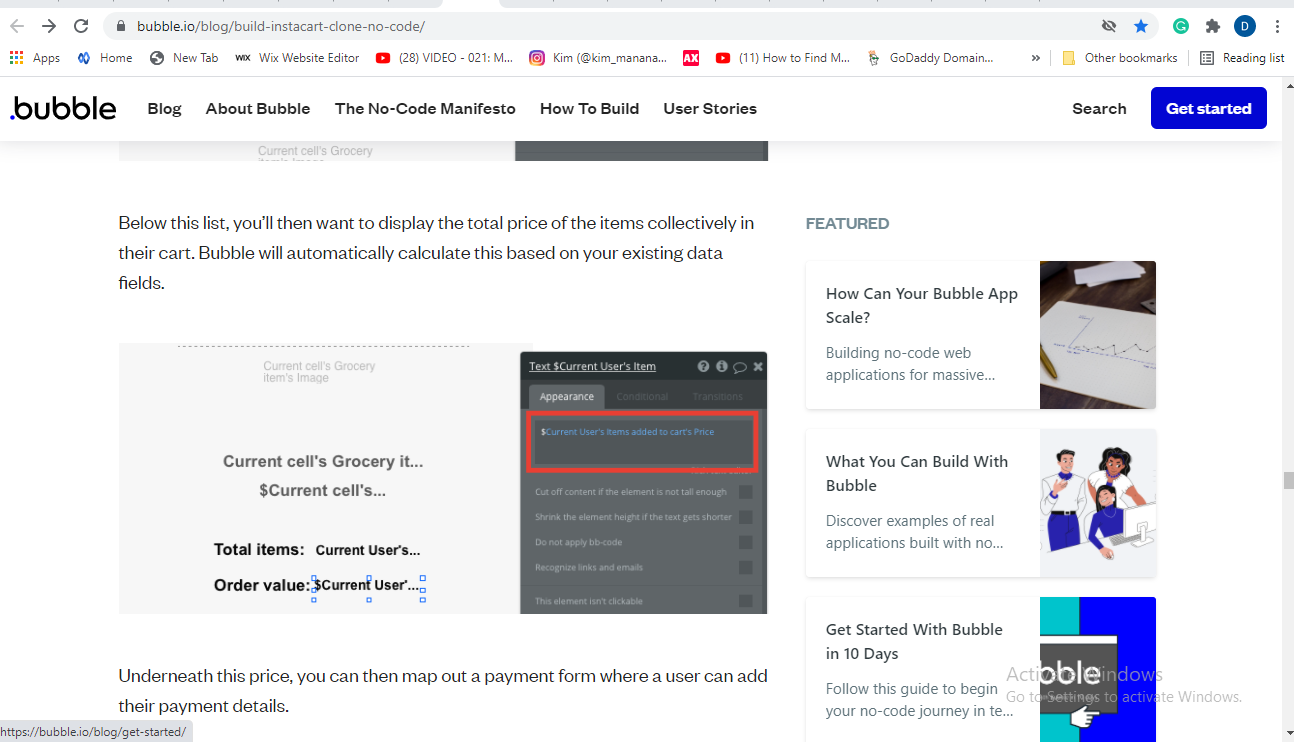Click the Order value editor screenshot

(x=443, y=479)
